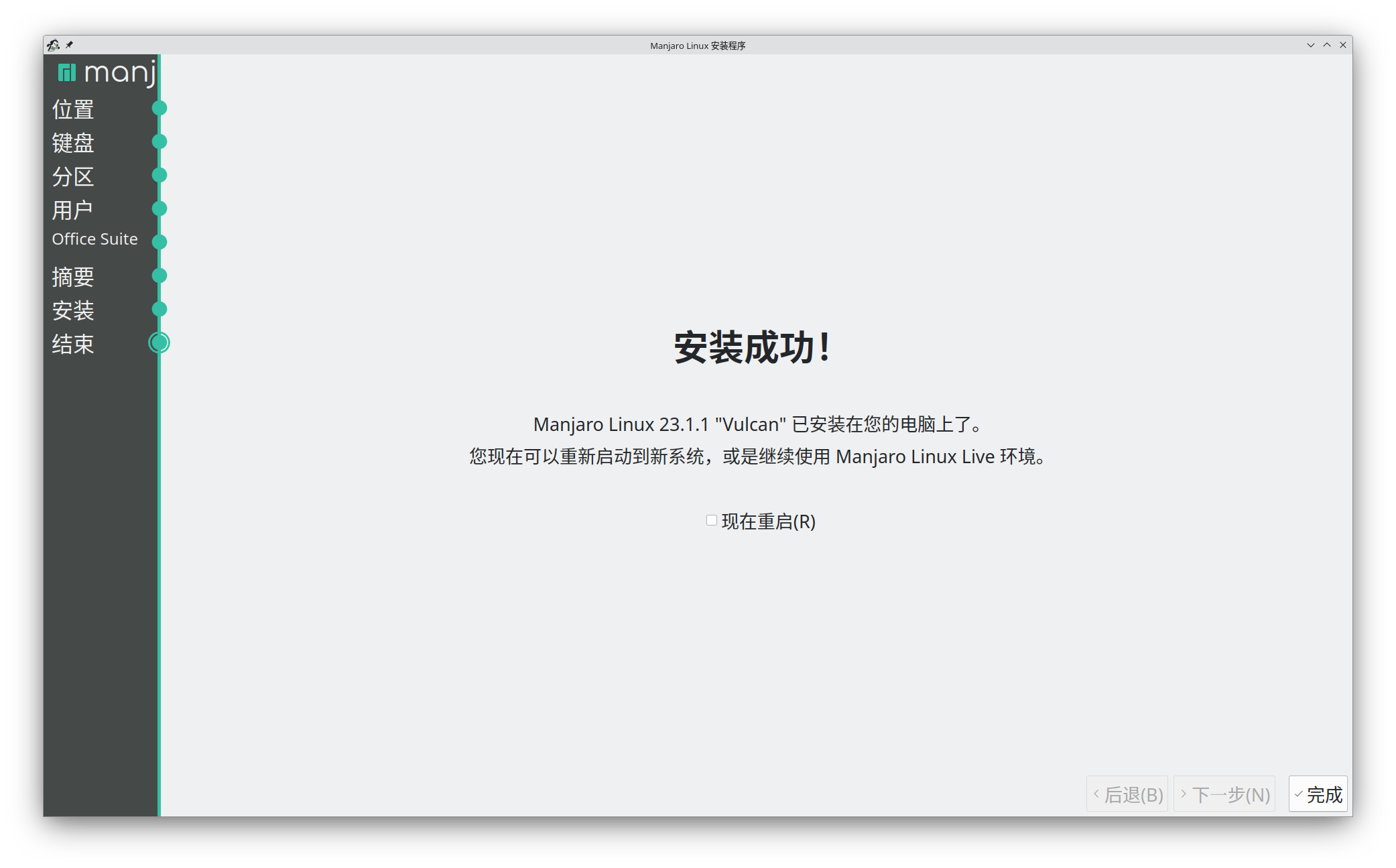Click the active step dot beside 结束
The image size is (1396, 868).
pyautogui.click(x=160, y=343)
